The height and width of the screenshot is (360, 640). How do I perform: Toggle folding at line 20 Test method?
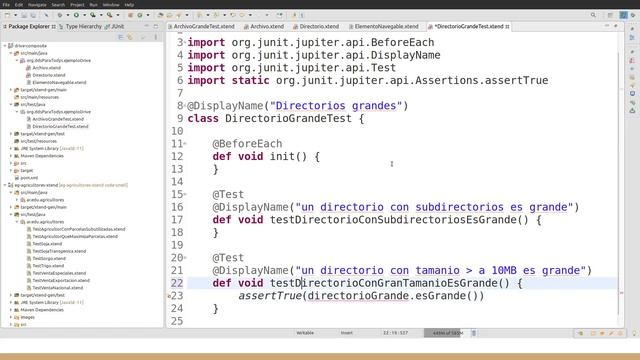185,258
